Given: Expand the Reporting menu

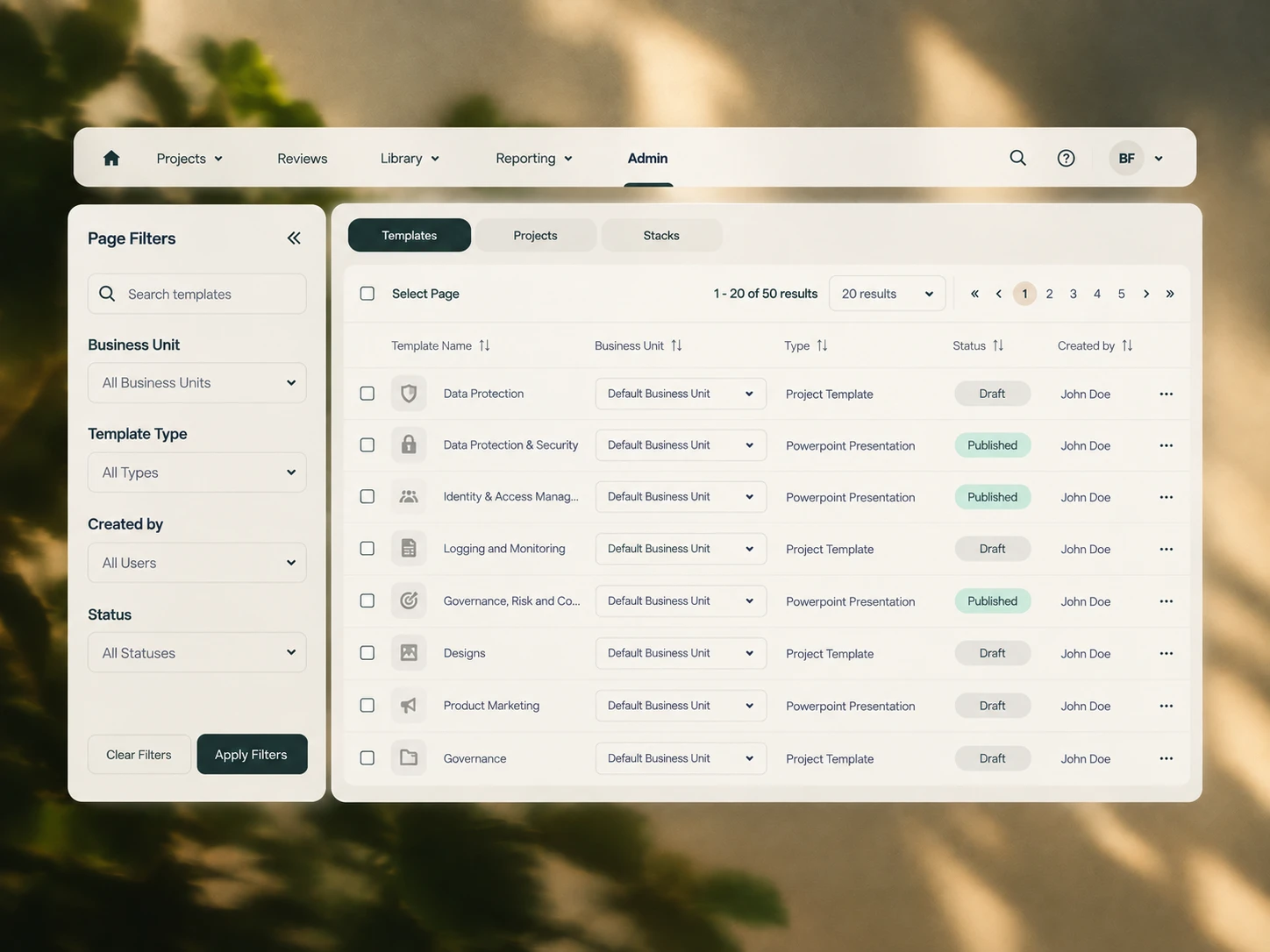Looking at the screenshot, I should pos(534,159).
